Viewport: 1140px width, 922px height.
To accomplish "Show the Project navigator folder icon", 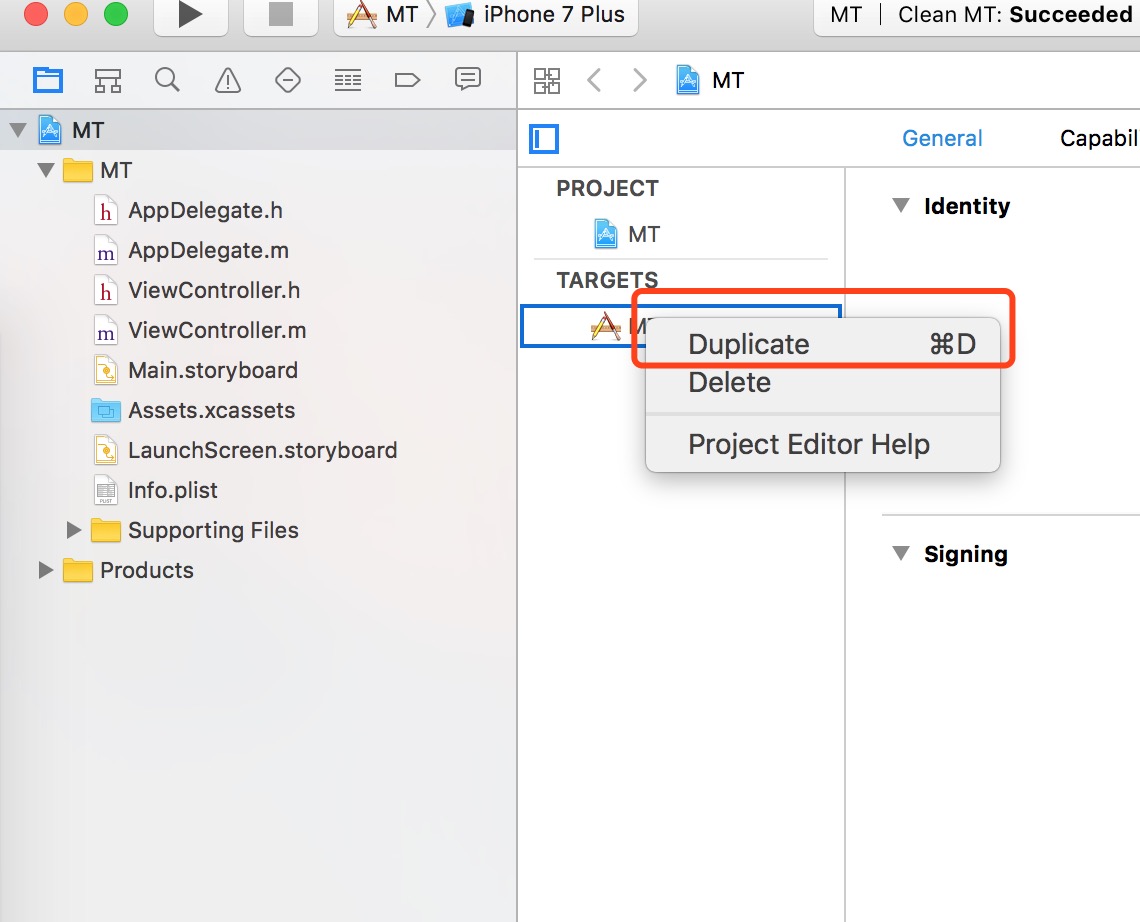I will pos(48,79).
